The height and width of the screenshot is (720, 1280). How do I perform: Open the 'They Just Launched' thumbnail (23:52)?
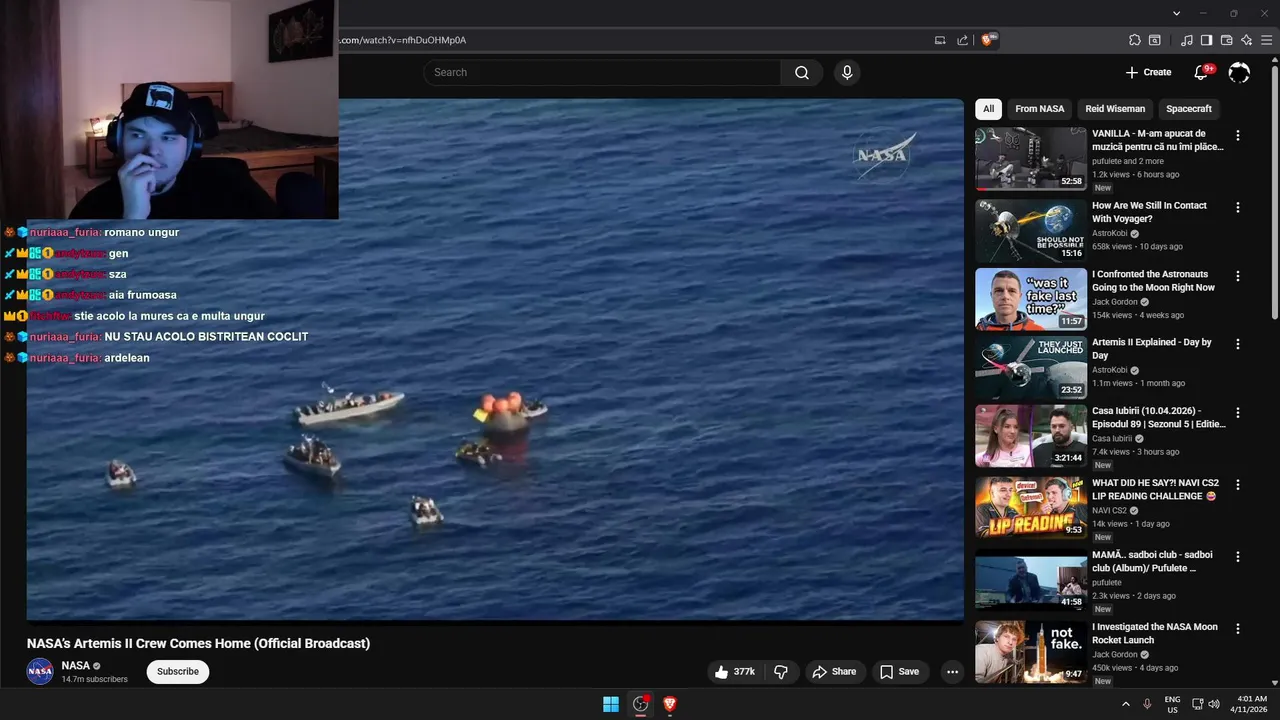(x=1030, y=367)
